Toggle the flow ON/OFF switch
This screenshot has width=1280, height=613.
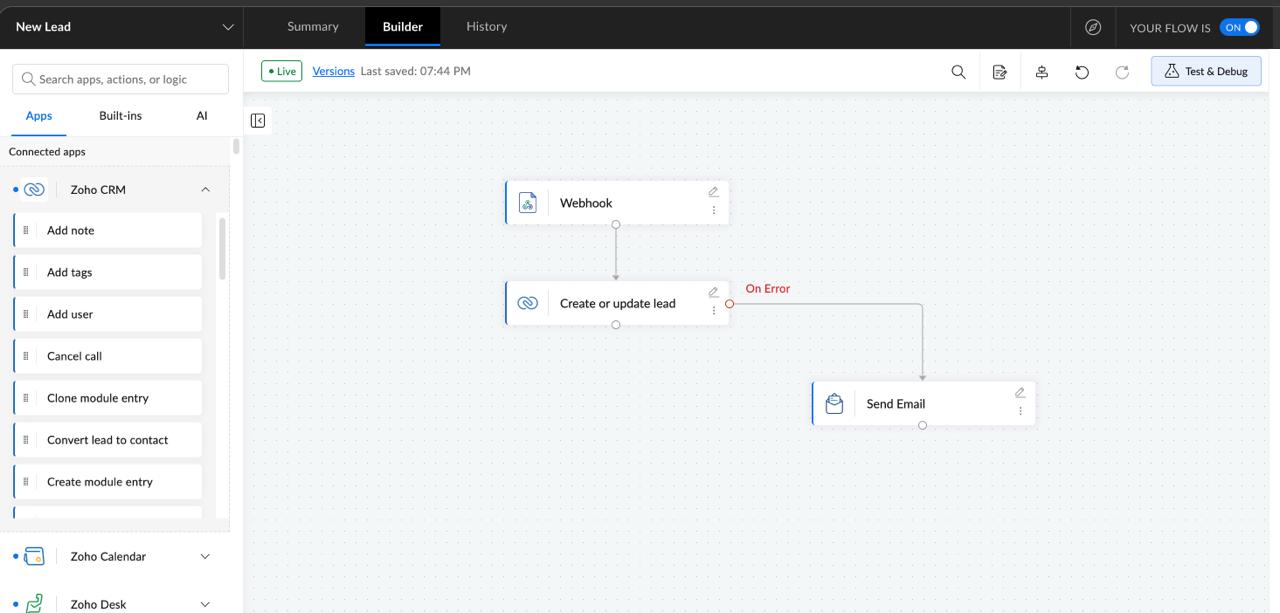coord(1240,27)
